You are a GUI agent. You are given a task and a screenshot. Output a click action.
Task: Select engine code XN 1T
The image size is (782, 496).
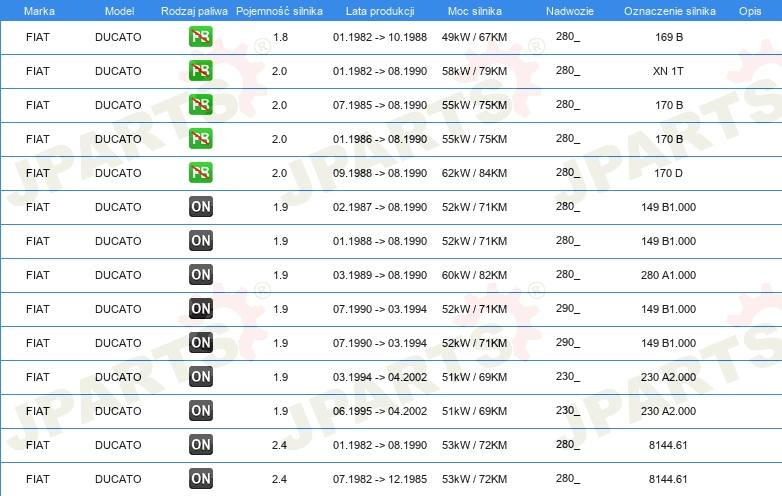[x=668, y=71]
